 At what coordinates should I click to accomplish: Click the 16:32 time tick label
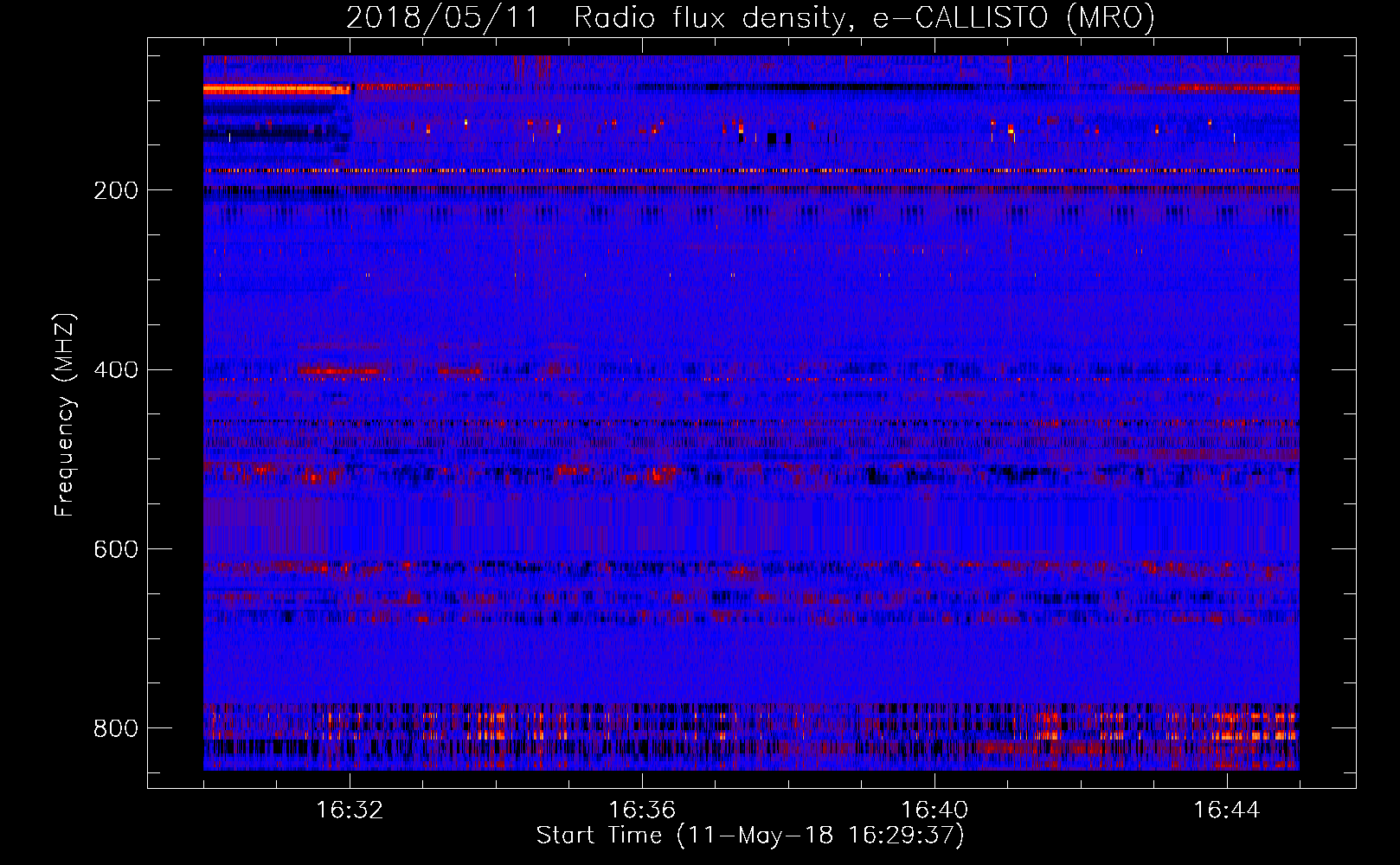[x=350, y=810]
